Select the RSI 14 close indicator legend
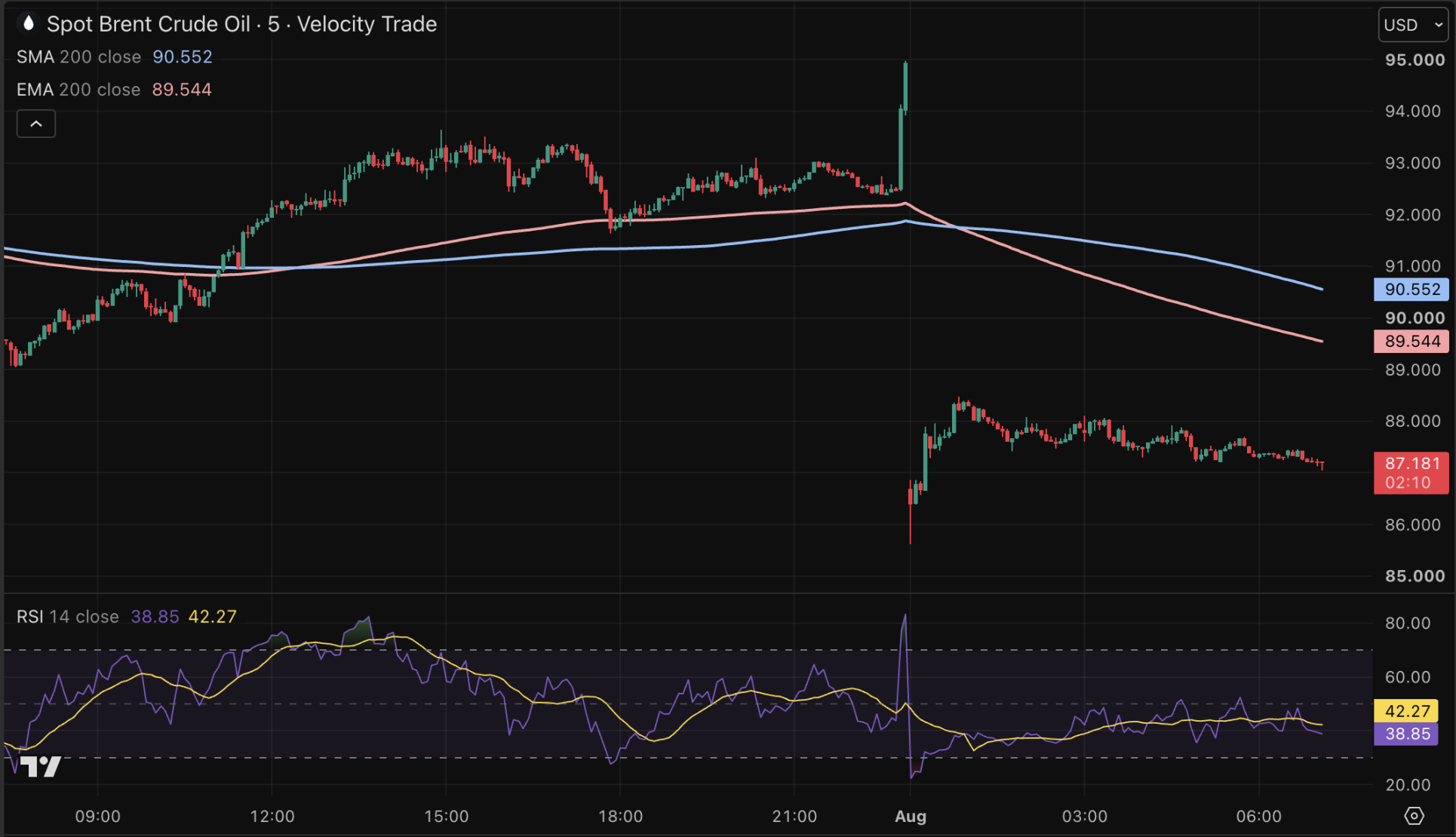Viewport: 1456px width, 837px height. 68,617
